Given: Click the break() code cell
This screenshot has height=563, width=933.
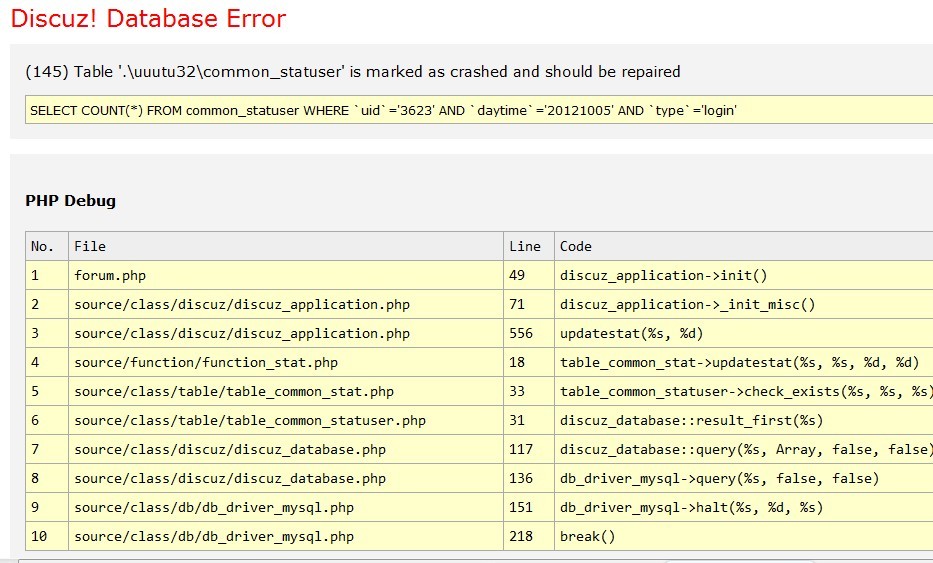Looking at the screenshot, I should pos(588,536).
